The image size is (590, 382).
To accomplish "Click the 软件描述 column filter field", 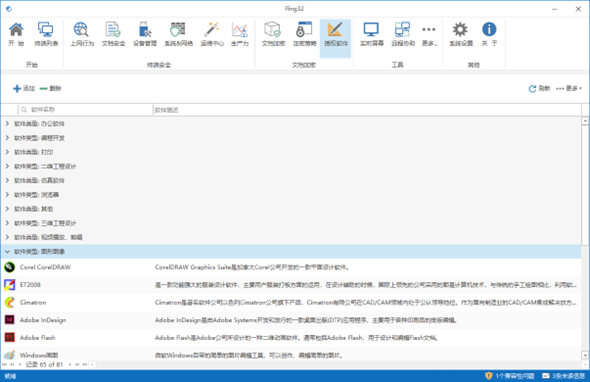I will coord(367,110).
